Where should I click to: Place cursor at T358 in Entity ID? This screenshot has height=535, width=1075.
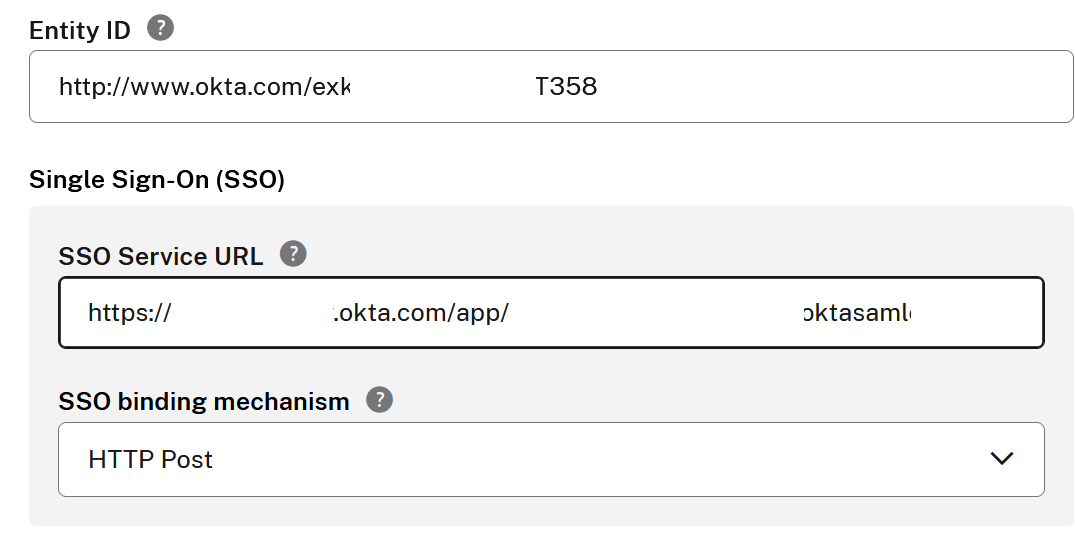[x=566, y=87]
